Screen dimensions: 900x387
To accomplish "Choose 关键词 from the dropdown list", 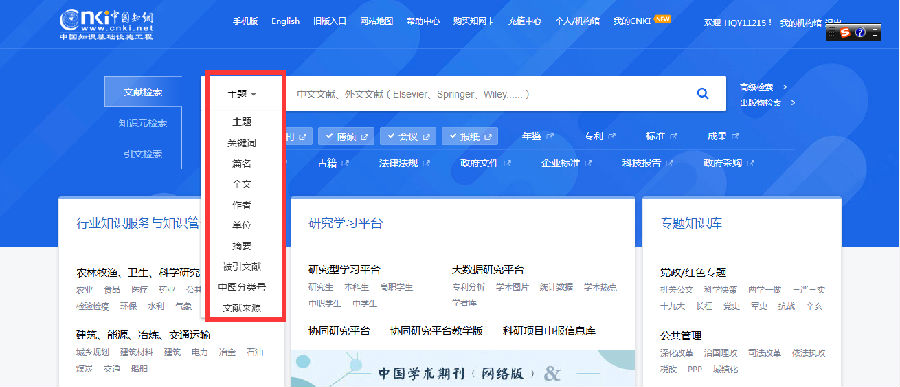I will point(242,143).
